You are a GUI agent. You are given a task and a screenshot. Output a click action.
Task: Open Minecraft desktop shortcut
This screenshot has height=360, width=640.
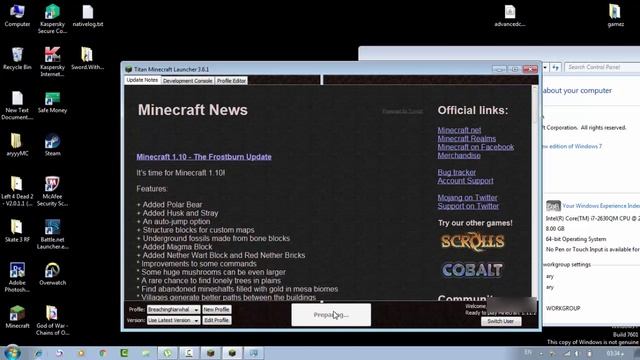17,317
